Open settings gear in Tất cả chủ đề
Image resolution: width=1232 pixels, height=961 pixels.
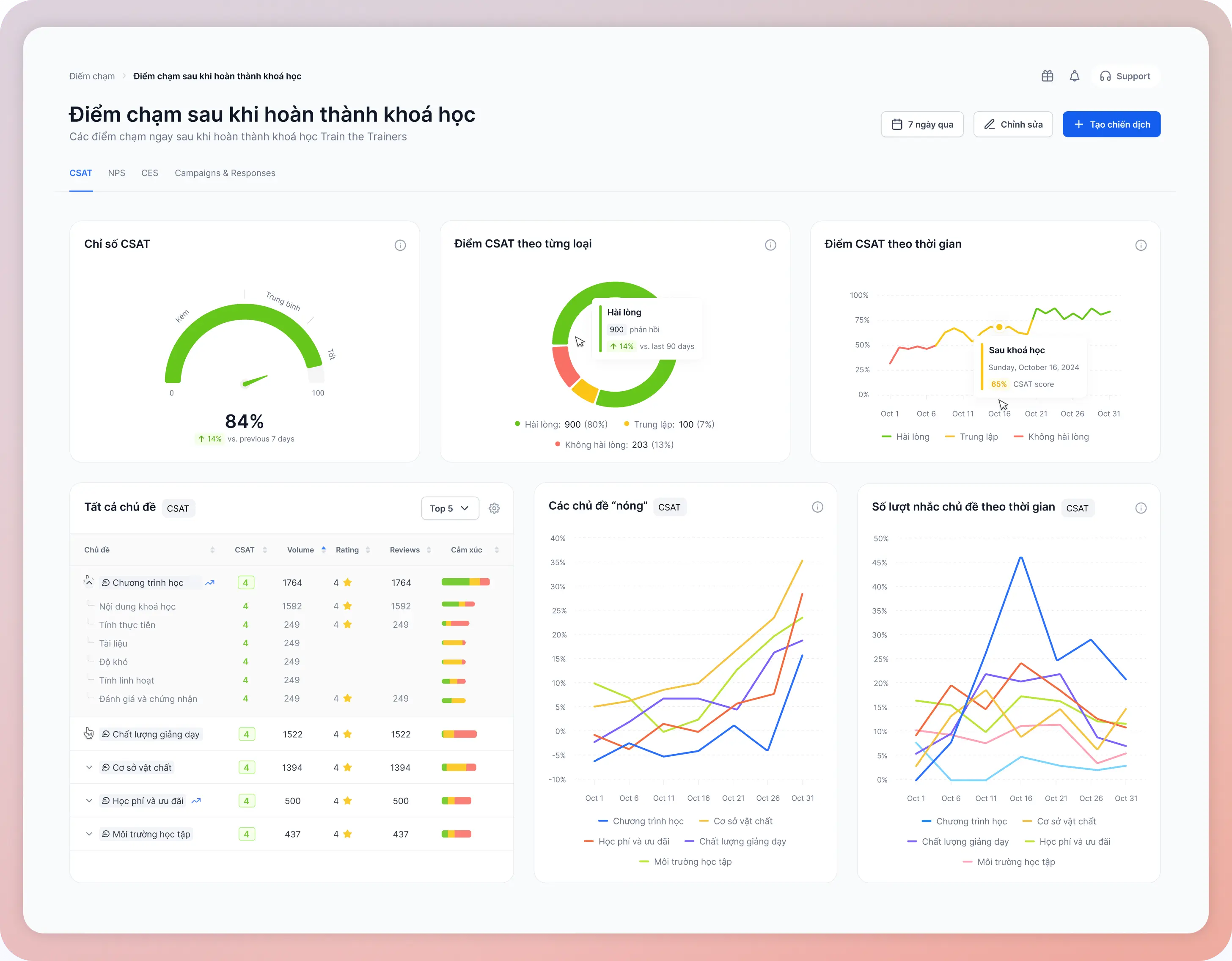click(x=494, y=508)
